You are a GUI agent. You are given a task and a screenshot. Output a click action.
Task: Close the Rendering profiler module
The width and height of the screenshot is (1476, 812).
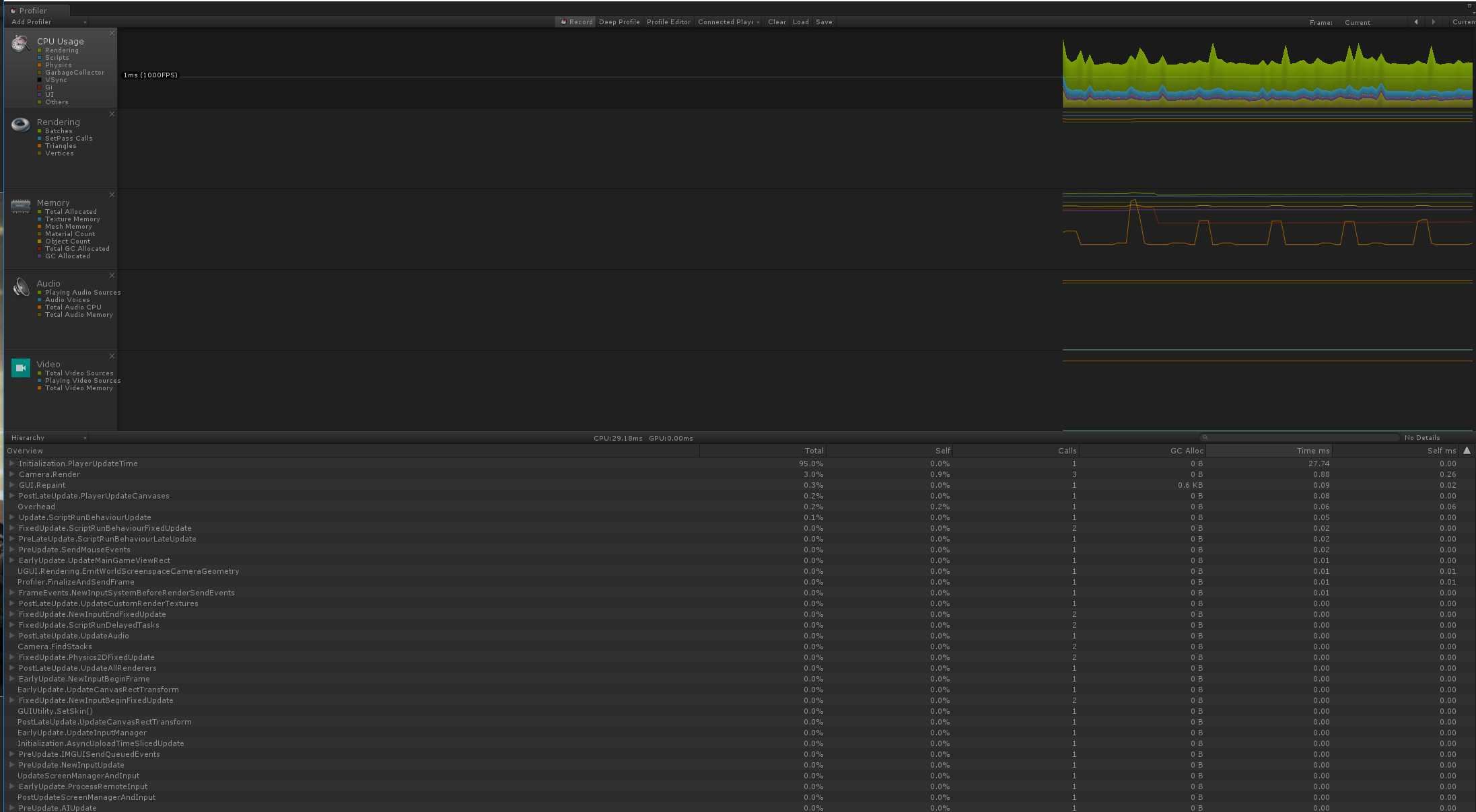click(112, 114)
